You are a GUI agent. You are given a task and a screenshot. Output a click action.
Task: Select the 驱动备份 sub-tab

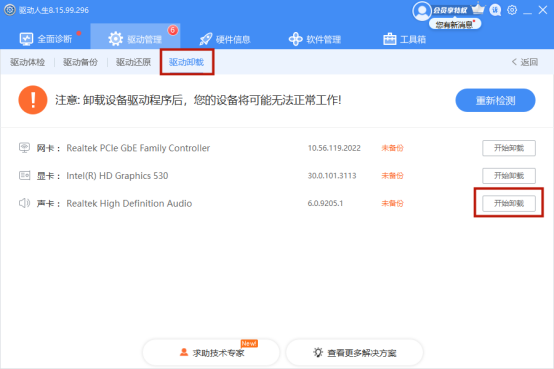(x=80, y=62)
